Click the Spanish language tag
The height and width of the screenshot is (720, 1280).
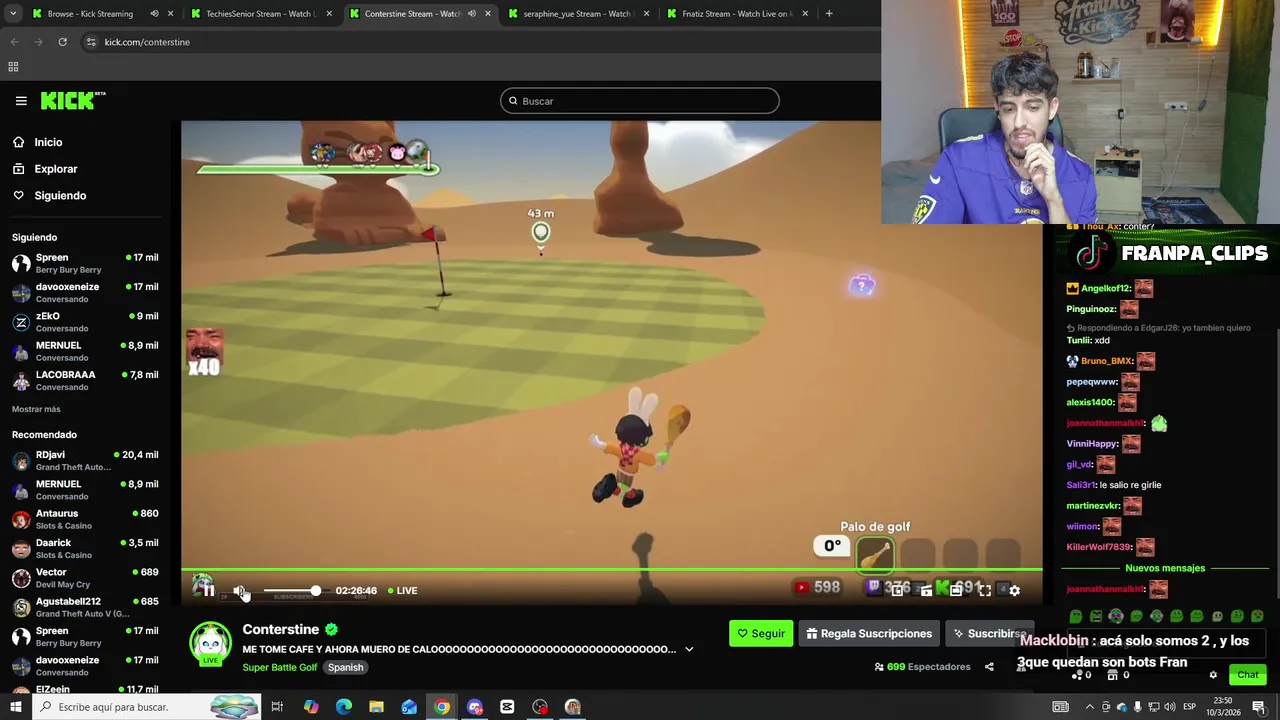point(346,668)
